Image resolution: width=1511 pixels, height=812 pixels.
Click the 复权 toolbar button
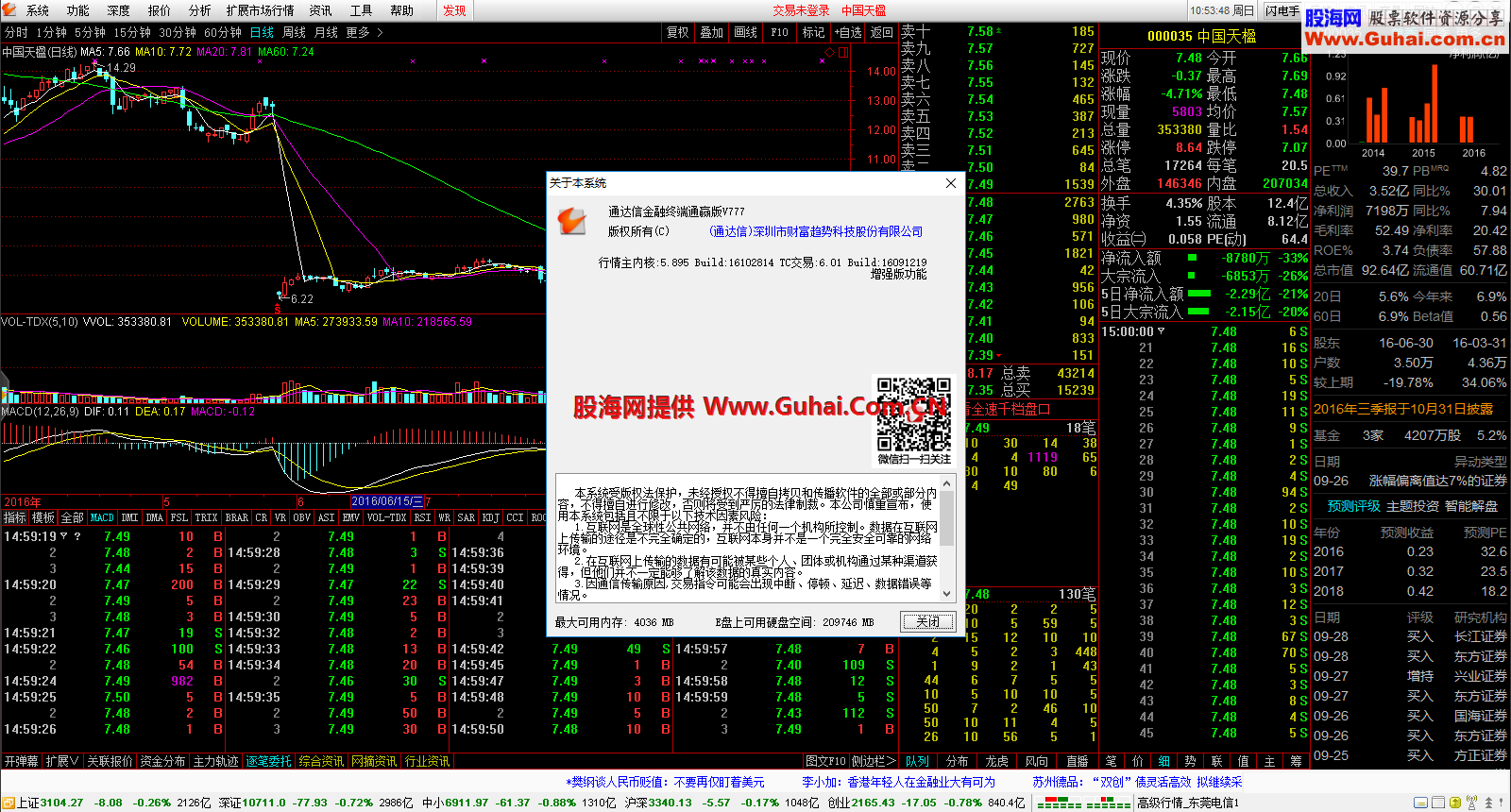(678, 32)
